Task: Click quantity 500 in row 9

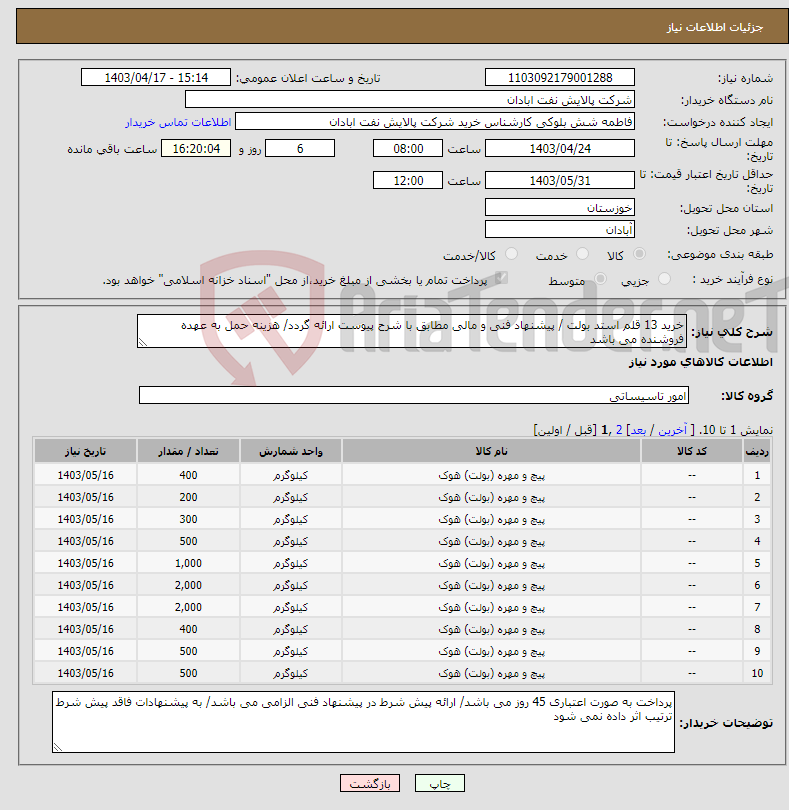Action: (188, 651)
